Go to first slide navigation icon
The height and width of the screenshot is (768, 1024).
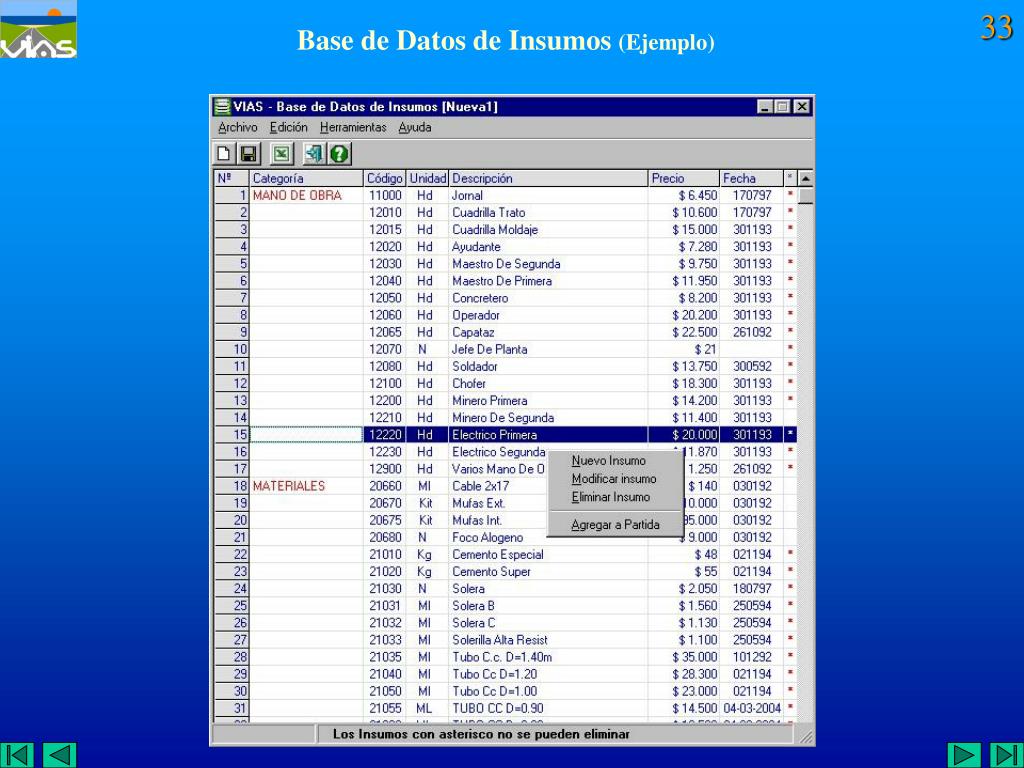[x=18, y=754]
